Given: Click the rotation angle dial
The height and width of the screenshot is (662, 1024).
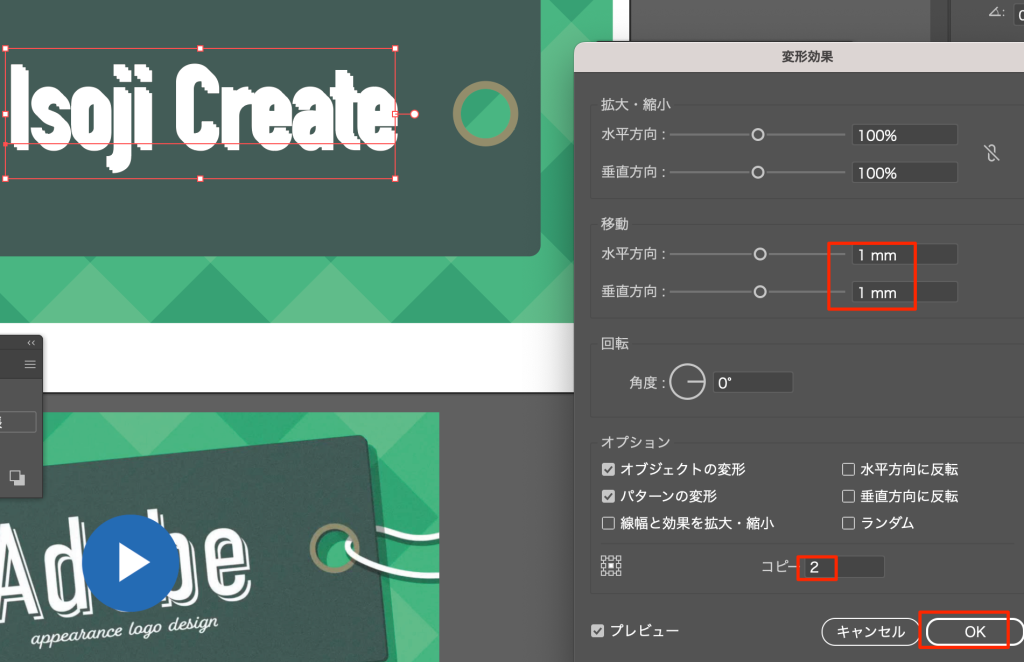Looking at the screenshot, I should 688,382.
